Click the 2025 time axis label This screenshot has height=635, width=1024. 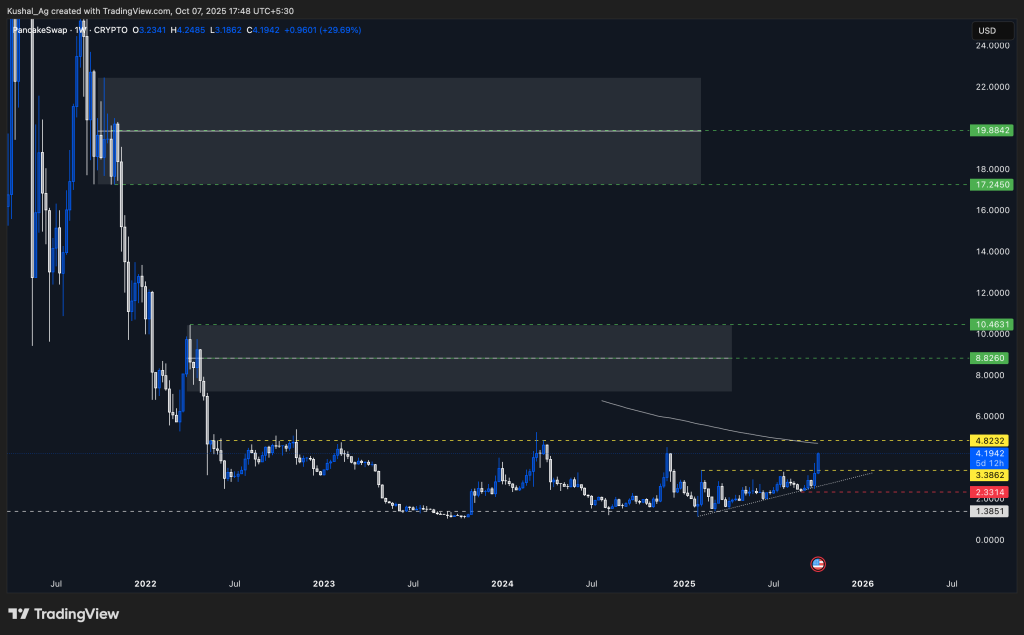[684, 584]
